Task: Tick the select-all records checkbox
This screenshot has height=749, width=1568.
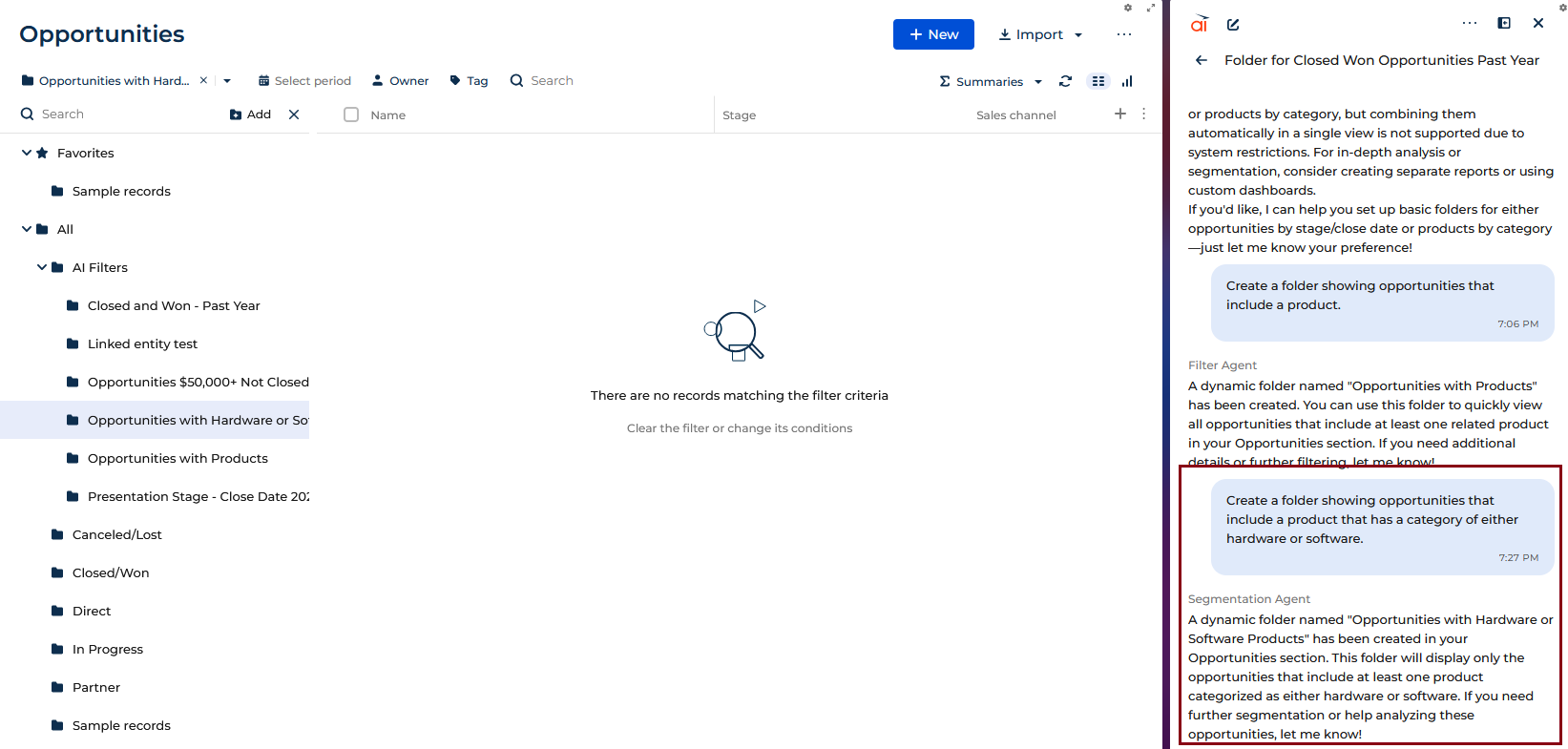Action: point(351,114)
